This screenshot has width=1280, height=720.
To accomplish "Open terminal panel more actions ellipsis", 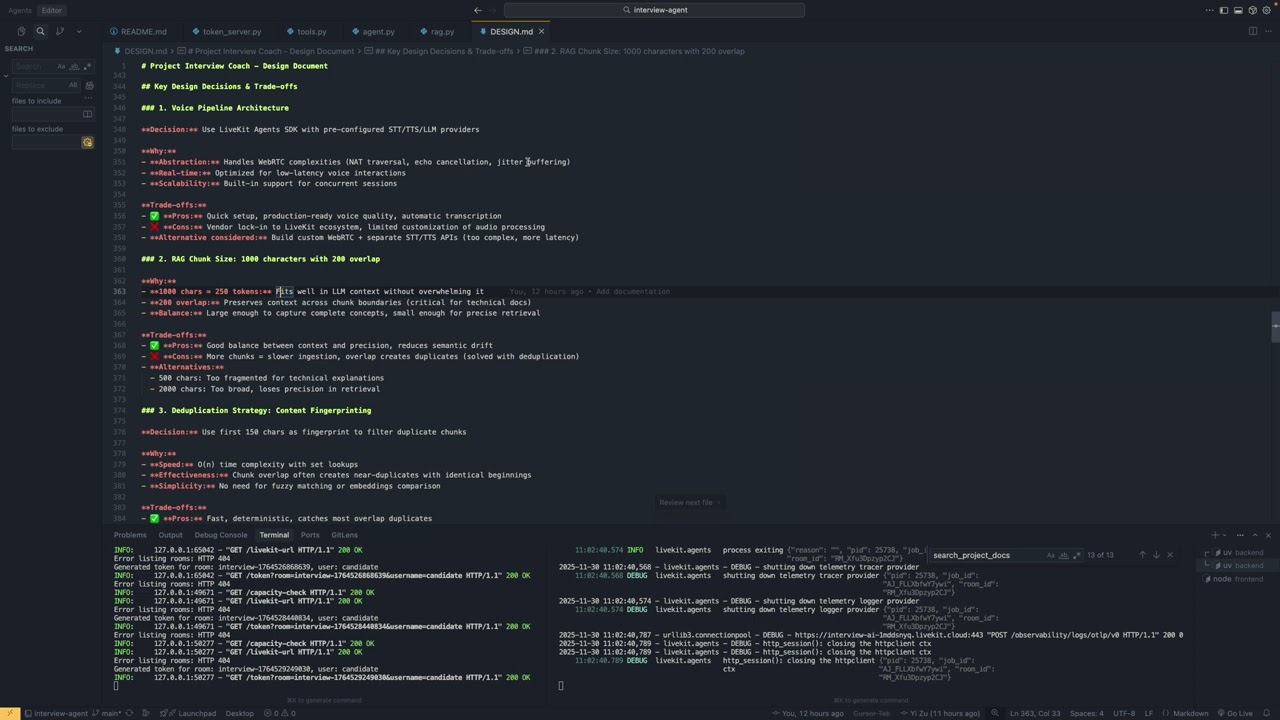I will (1240, 535).
